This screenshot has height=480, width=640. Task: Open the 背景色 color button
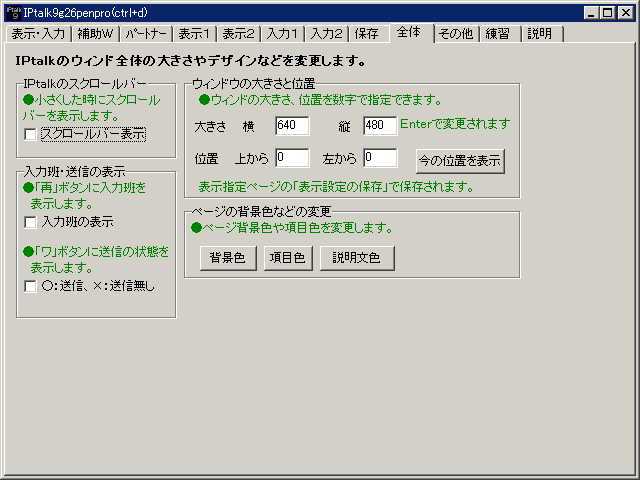[228, 258]
